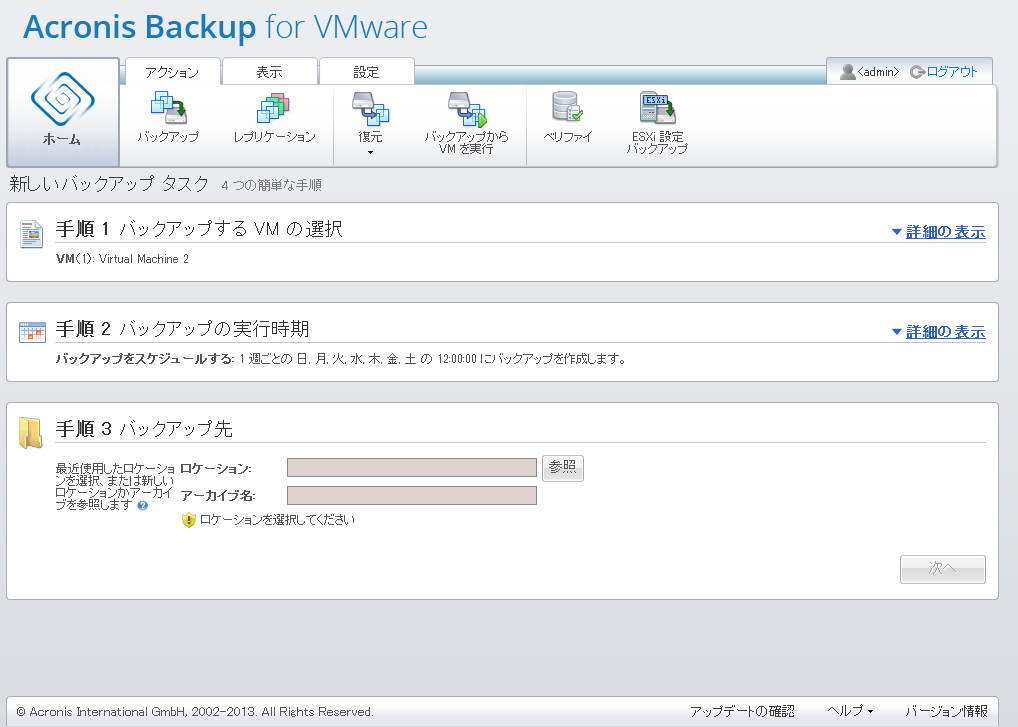Click the Browse (参照) button
The width and height of the screenshot is (1018, 727).
click(563, 468)
